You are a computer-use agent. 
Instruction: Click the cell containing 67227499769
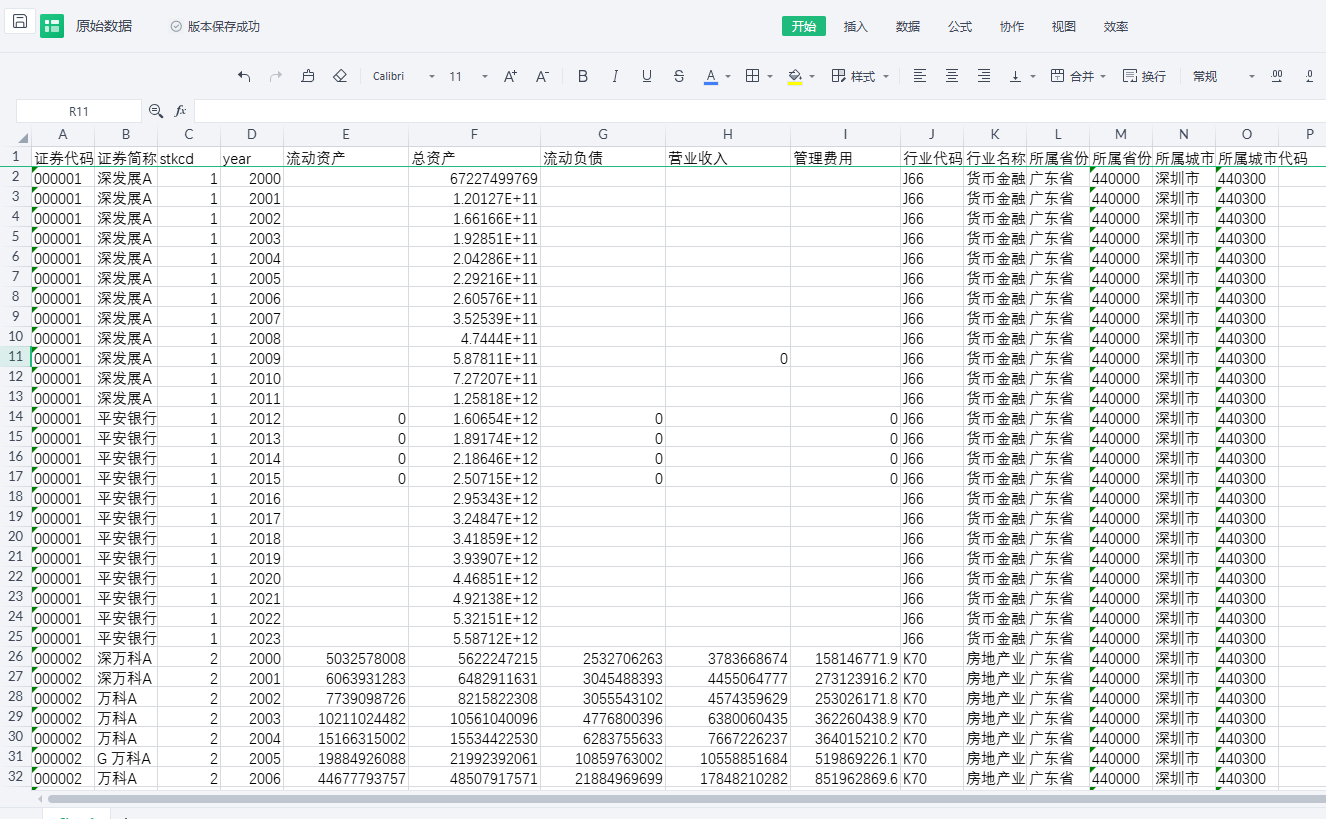pos(474,178)
